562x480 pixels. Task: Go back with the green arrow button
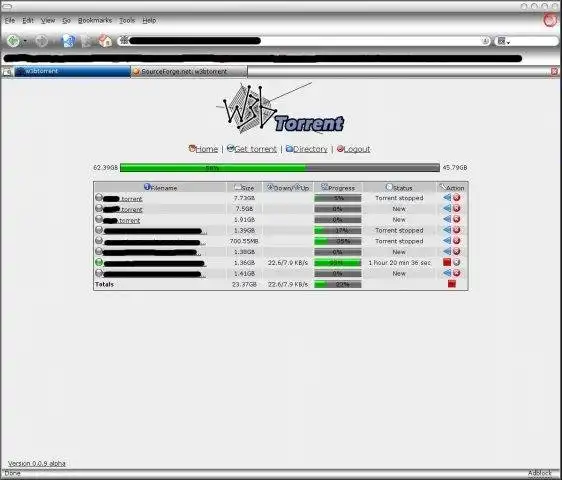coord(13,41)
